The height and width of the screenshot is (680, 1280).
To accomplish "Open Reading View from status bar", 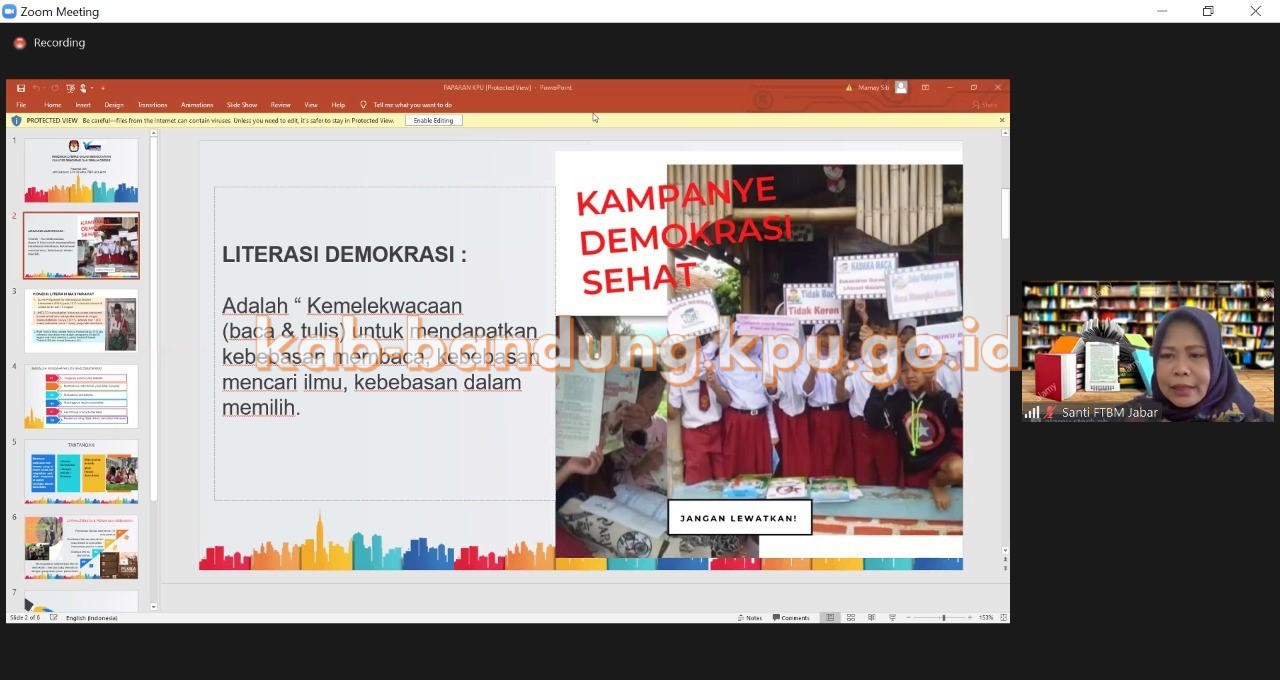I will click(872, 618).
